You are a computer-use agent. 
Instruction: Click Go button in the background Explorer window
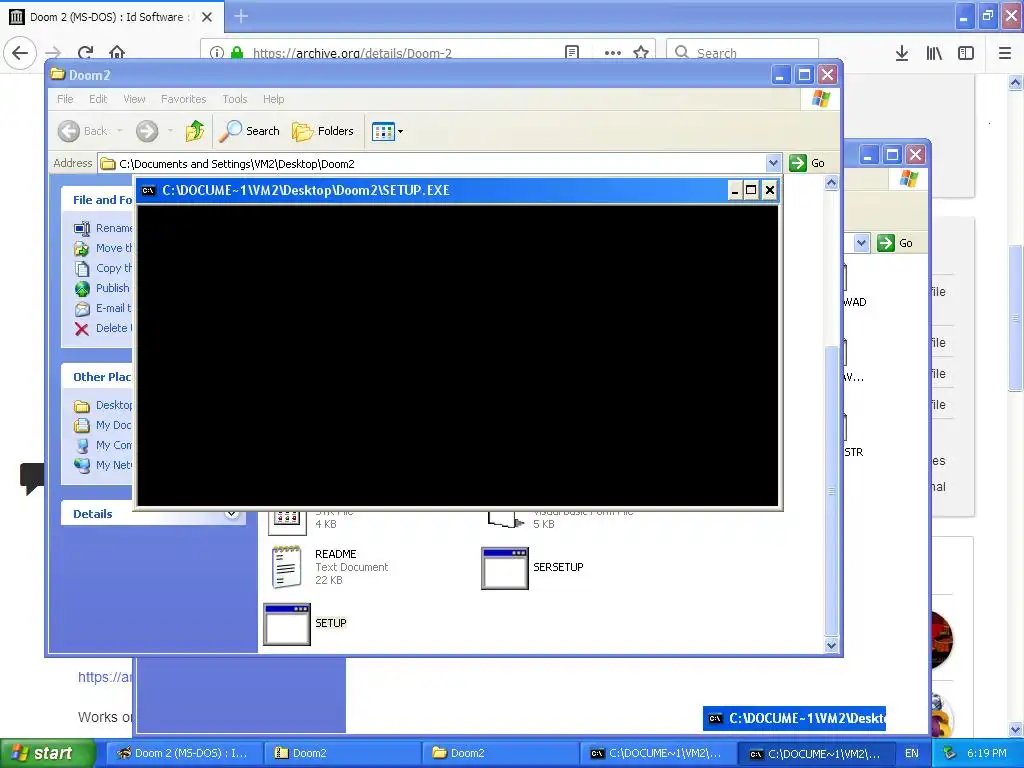(895, 243)
